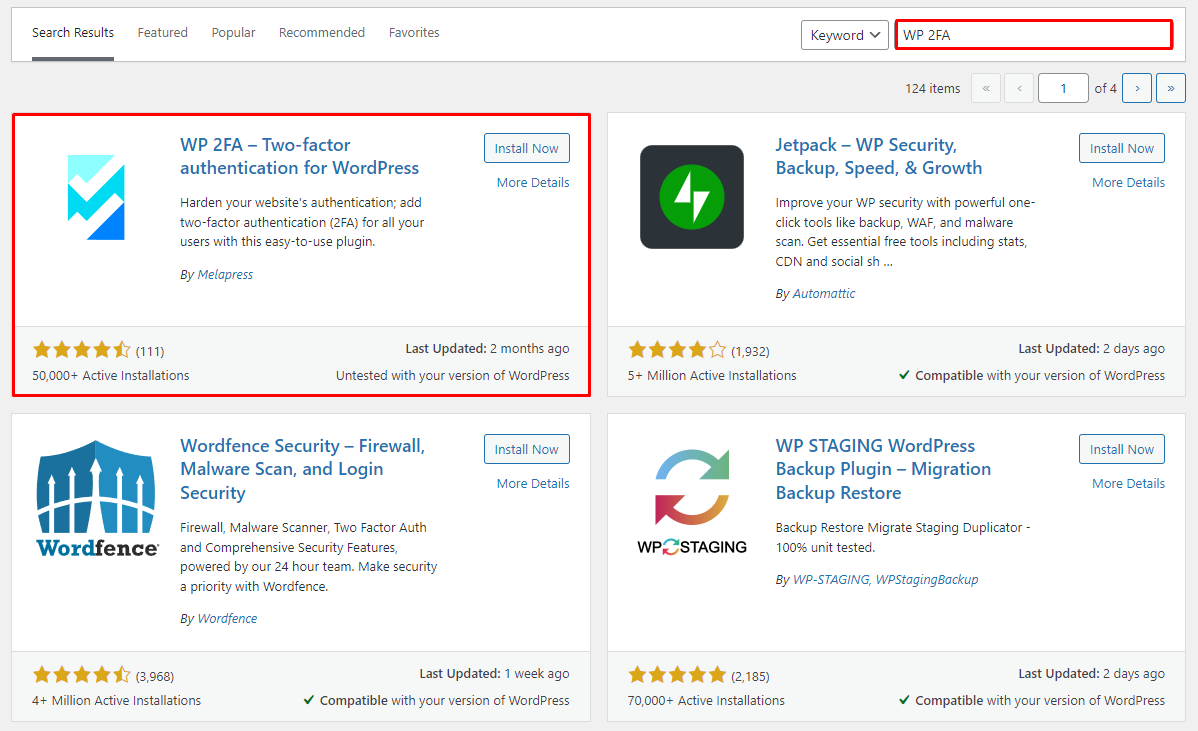
Task: Go to the next page arrow
Action: click(1137, 88)
